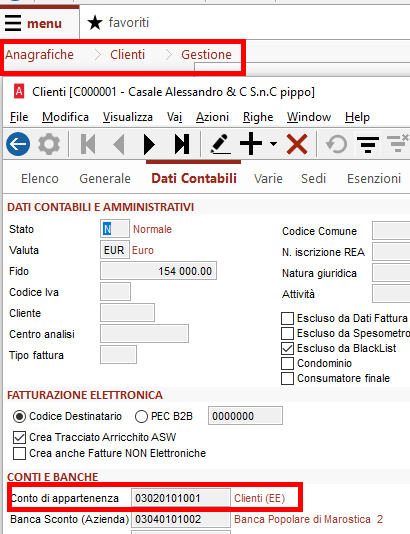Screen dimensions: 410x534
Task: Click the Valuta EUR field
Action: (x=115, y=250)
